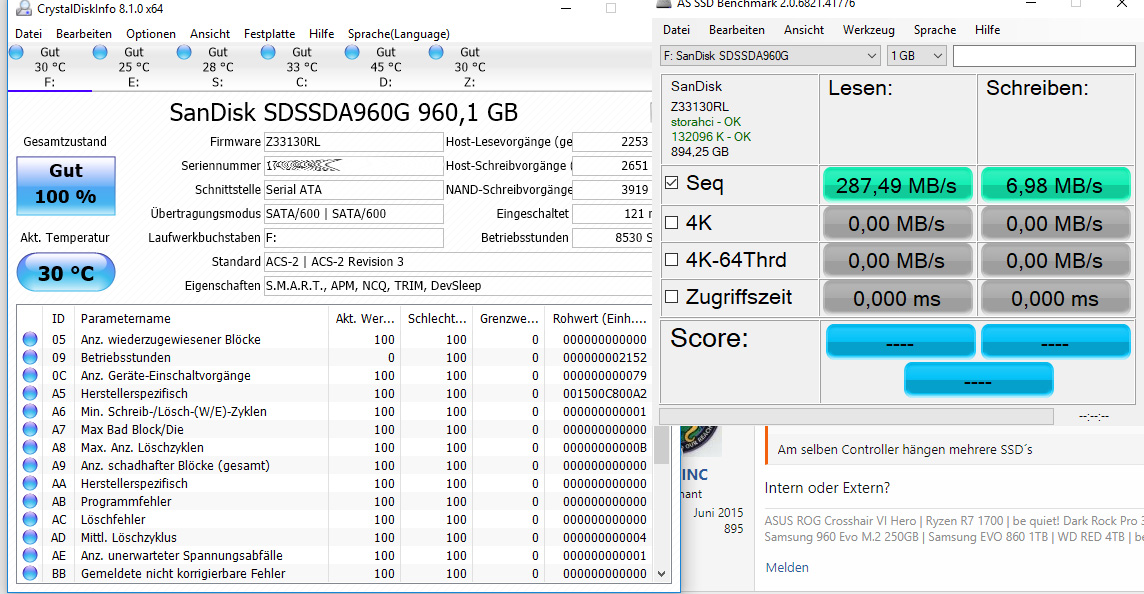This screenshot has height=594, width=1144.
Task: Click status dot for Programmfehler row
Action: (x=30, y=501)
